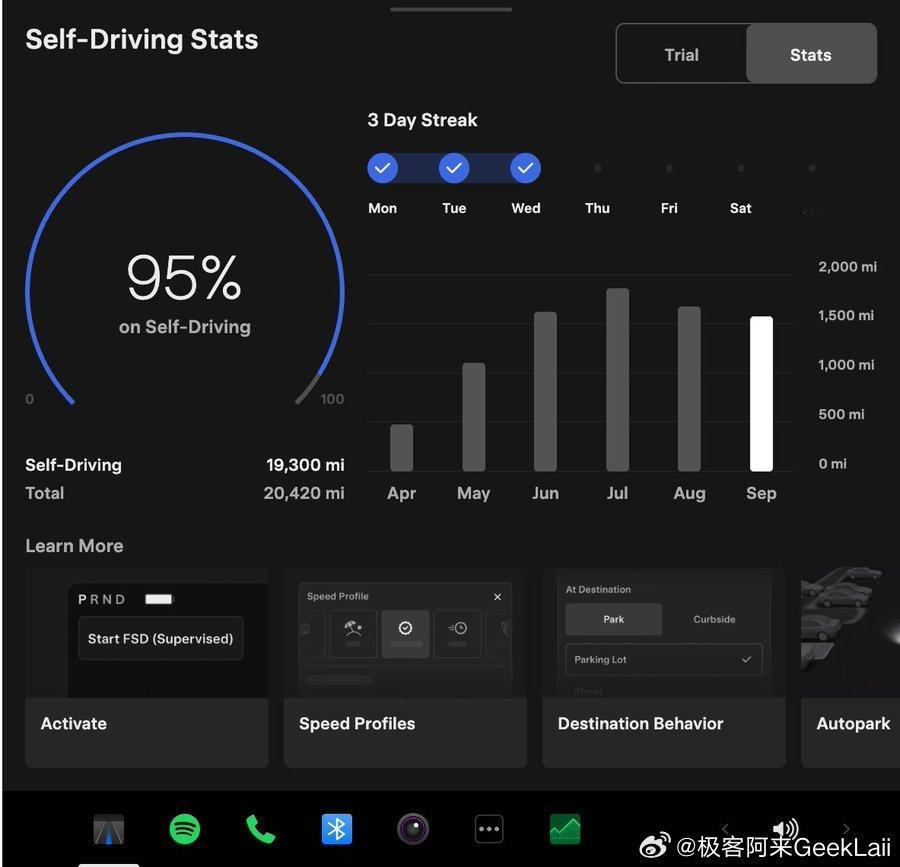Open the Camera app icon
This screenshot has width=900, height=867.
tap(413, 829)
